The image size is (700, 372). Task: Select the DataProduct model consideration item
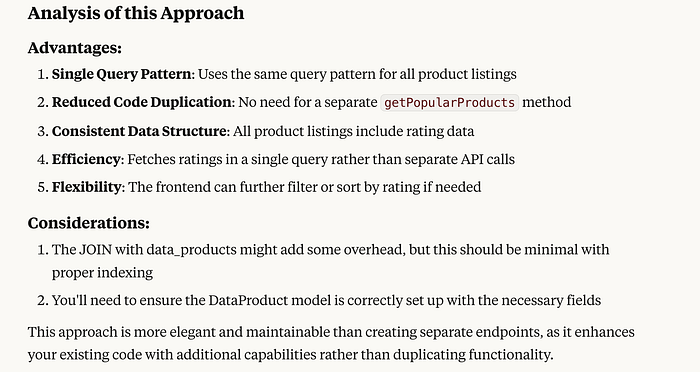click(326, 301)
